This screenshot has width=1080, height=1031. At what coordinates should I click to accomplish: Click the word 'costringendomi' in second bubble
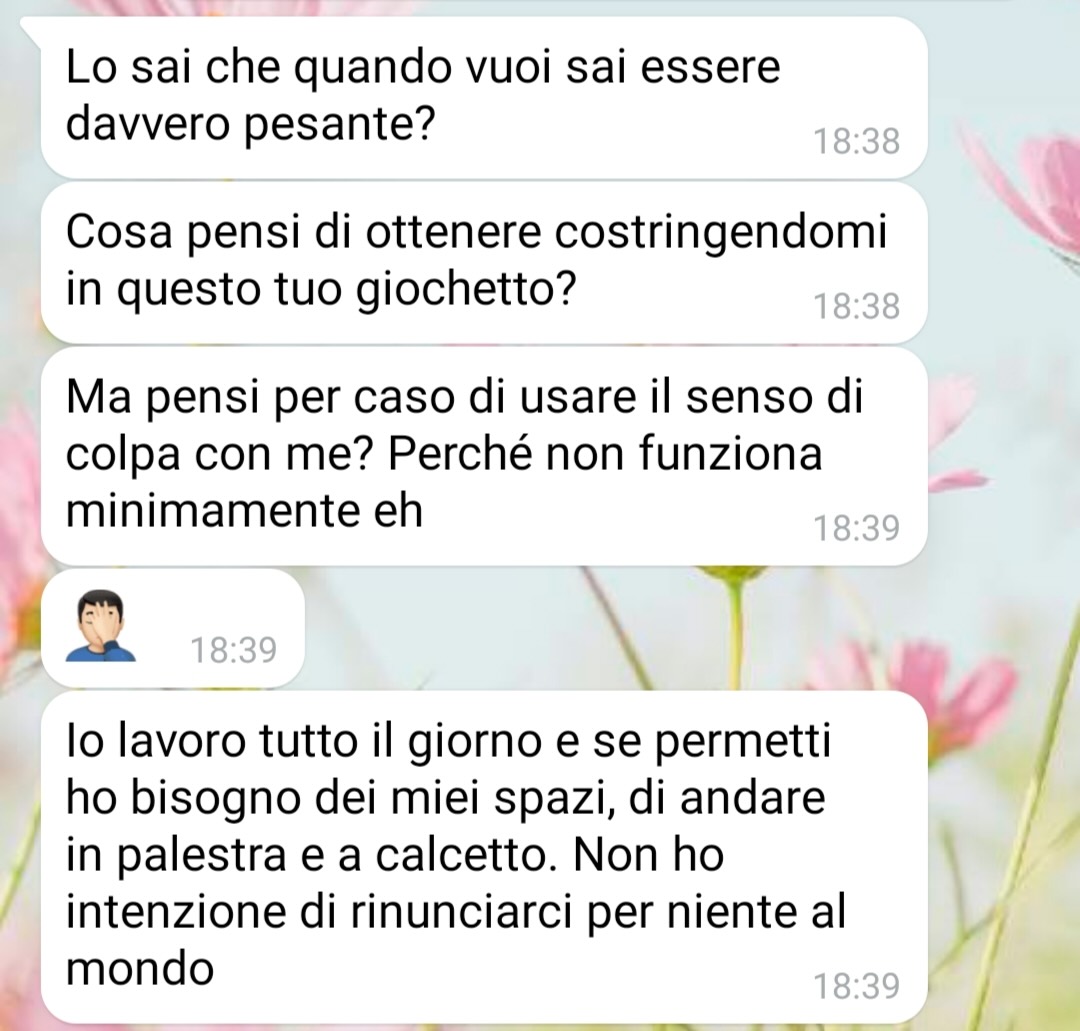720,232
